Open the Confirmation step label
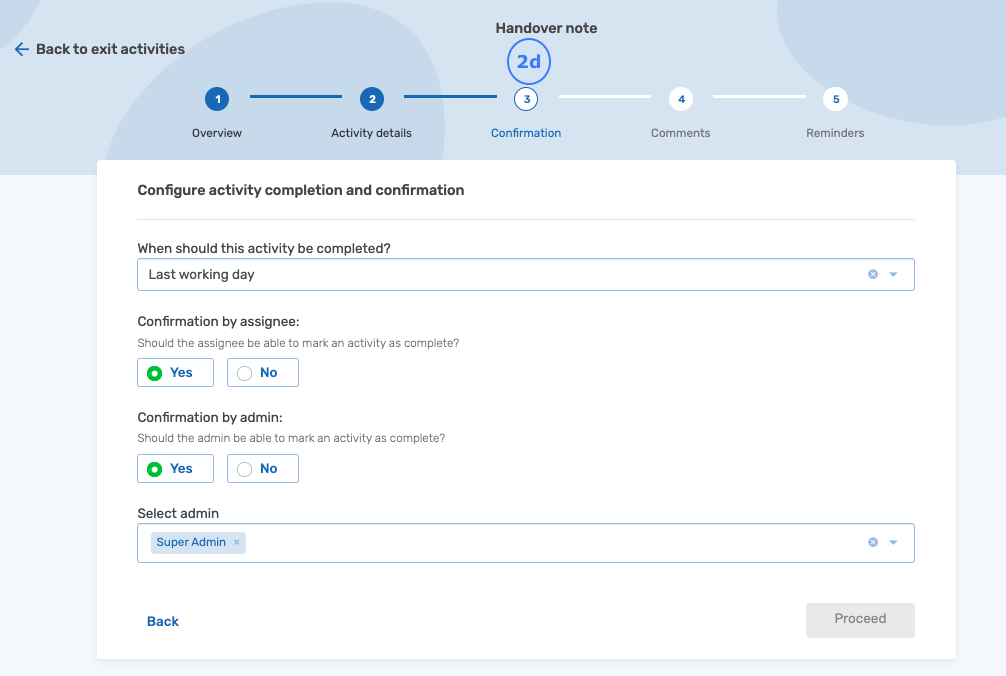Screen dimensions: 1006x676 pyautogui.click(x=526, y=133)
